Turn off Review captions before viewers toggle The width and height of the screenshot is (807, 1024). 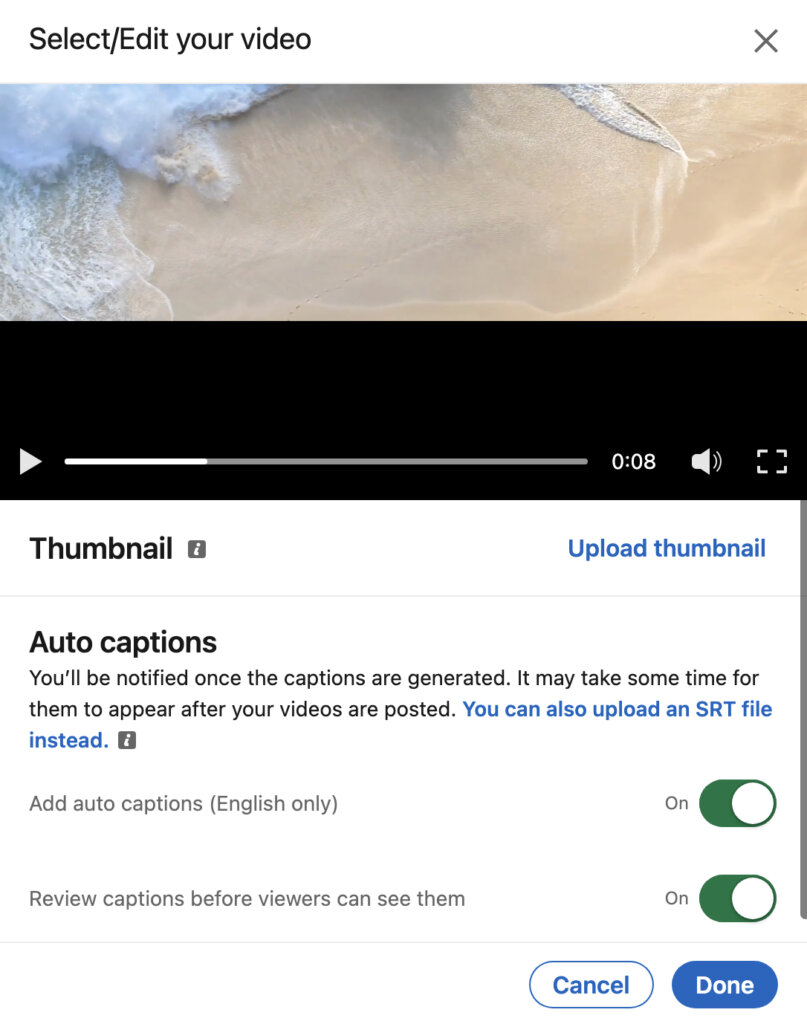coord(737,899)
